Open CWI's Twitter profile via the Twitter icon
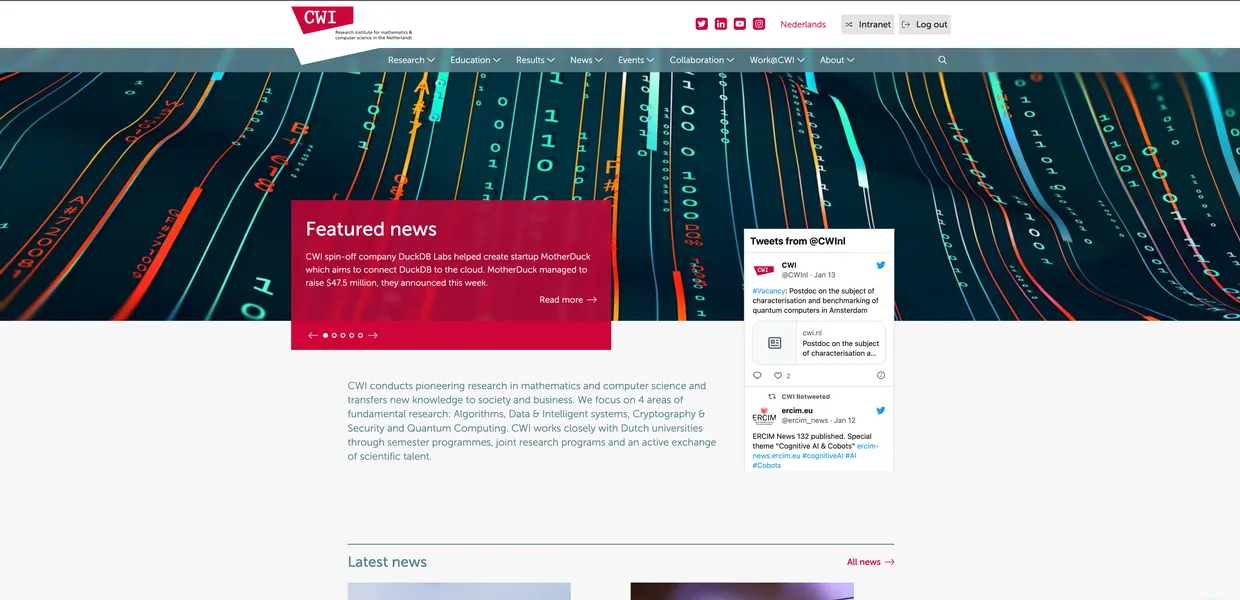 701,23
